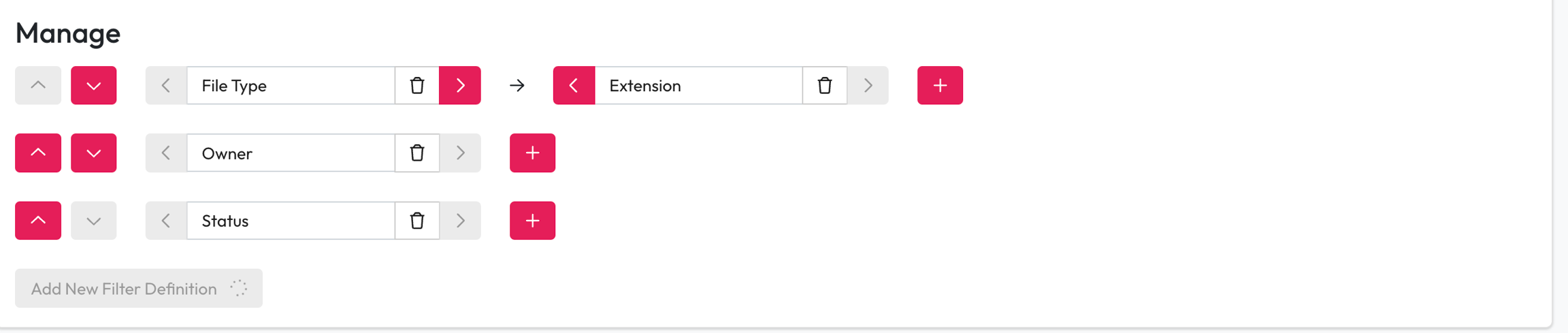
Task: Click the disabled up arrow on File Type row
Action: coord(38,85)
